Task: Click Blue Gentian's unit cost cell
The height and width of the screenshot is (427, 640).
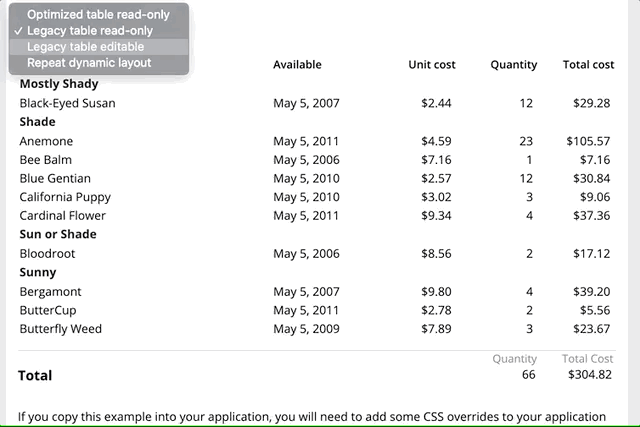Action: [436, 178]
